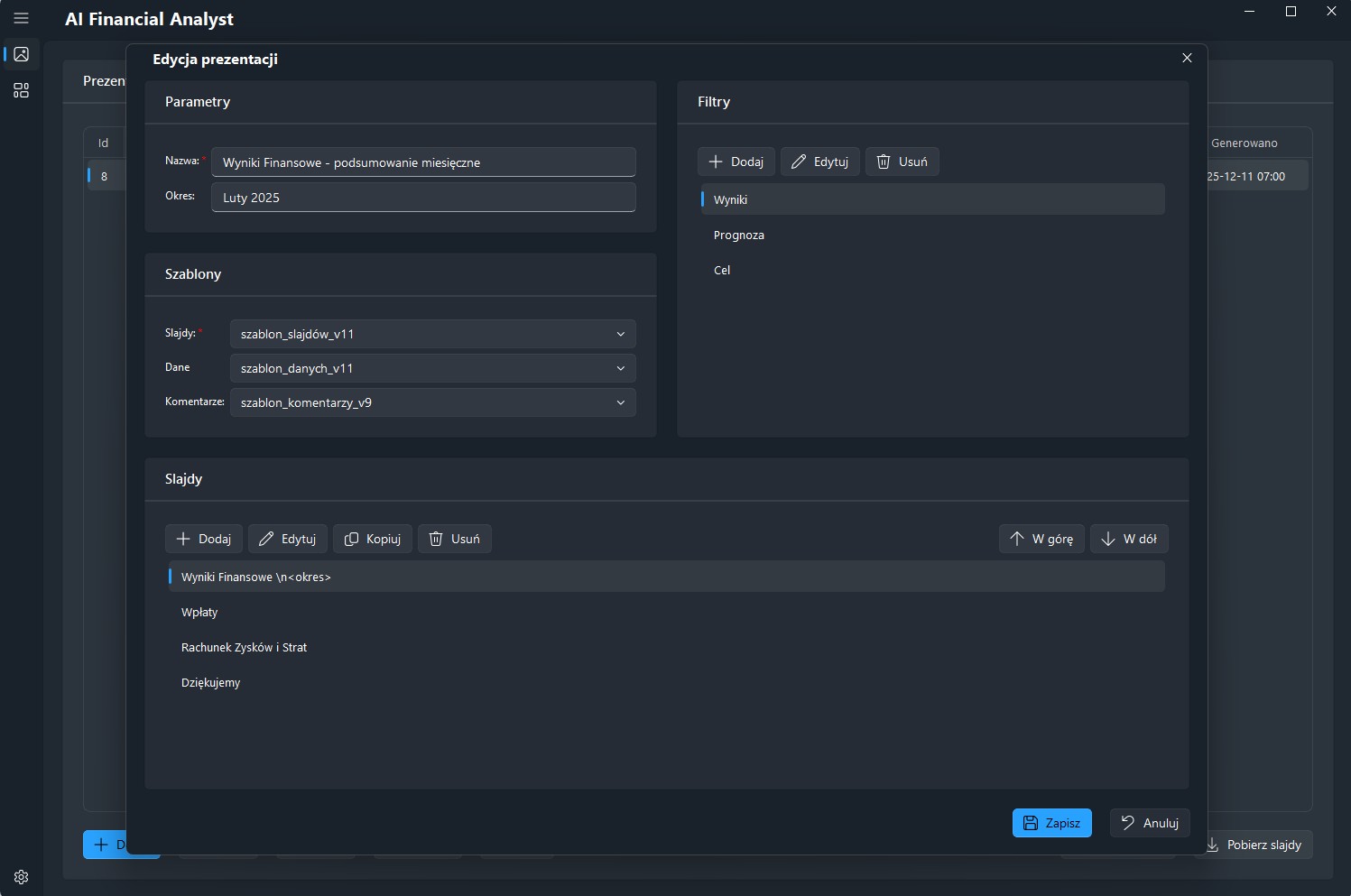1351x896 pixels.
Task: Move slide down with W dół
Action: 1129,539
